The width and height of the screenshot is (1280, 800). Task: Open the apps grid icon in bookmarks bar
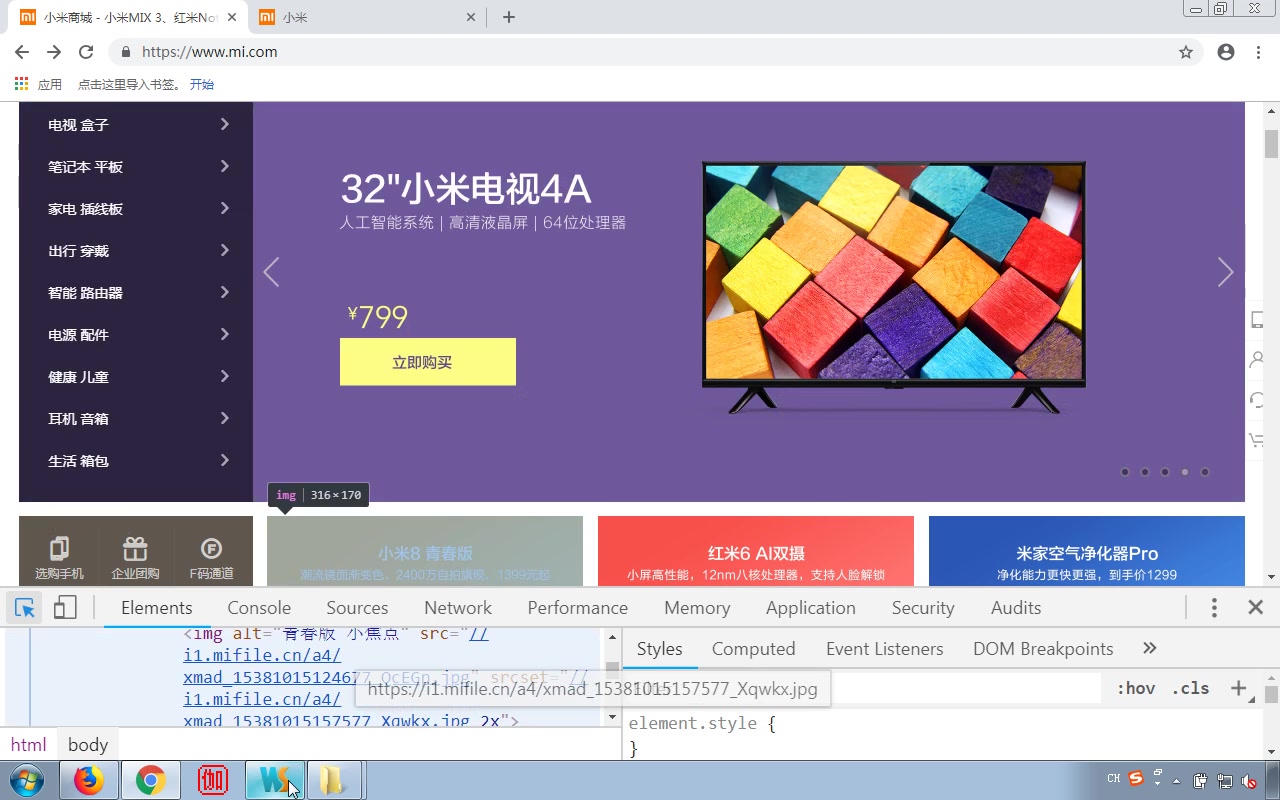[x=22, y=84]
